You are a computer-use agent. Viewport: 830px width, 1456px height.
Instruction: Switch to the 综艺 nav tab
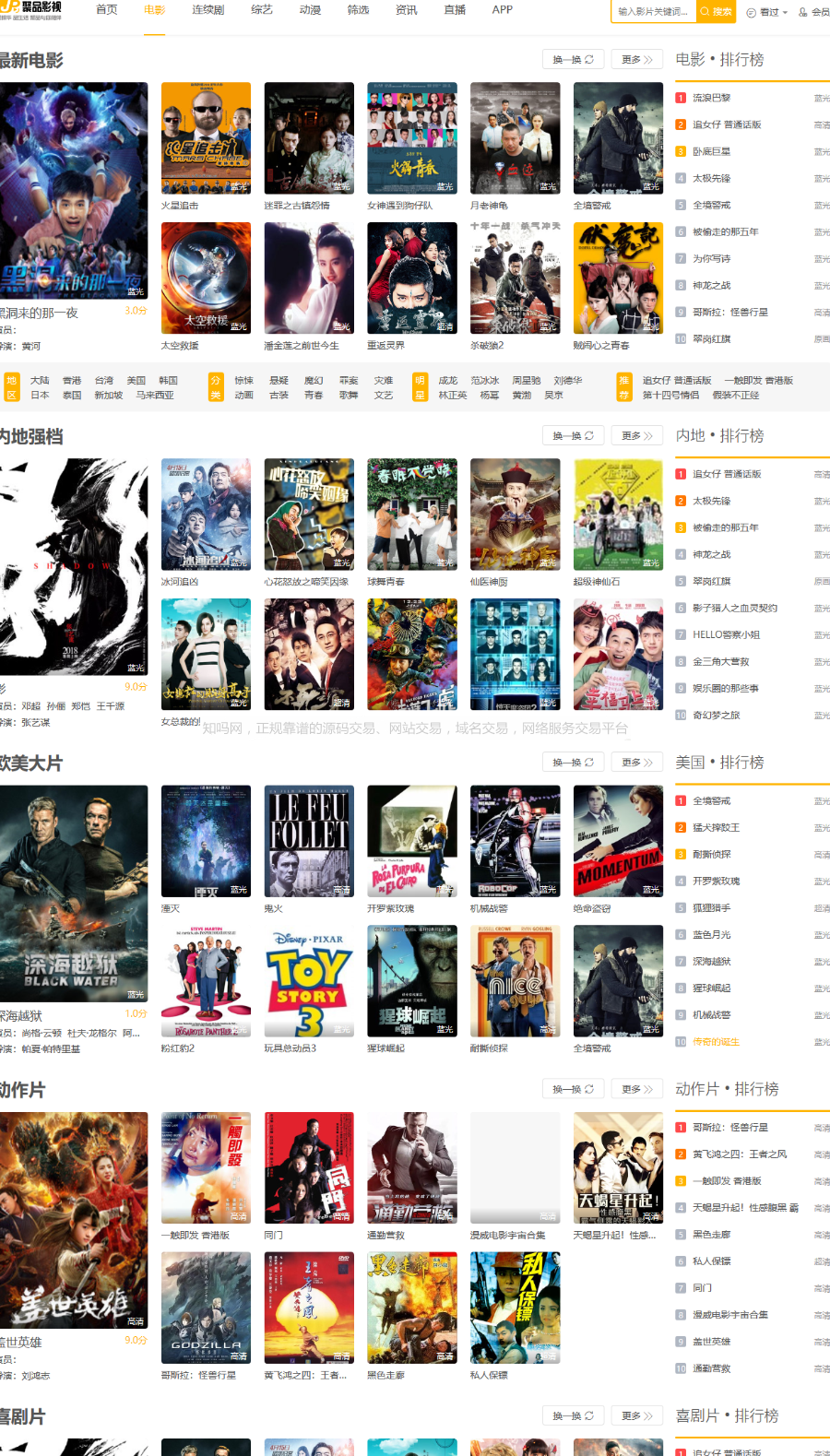[262, 10]
